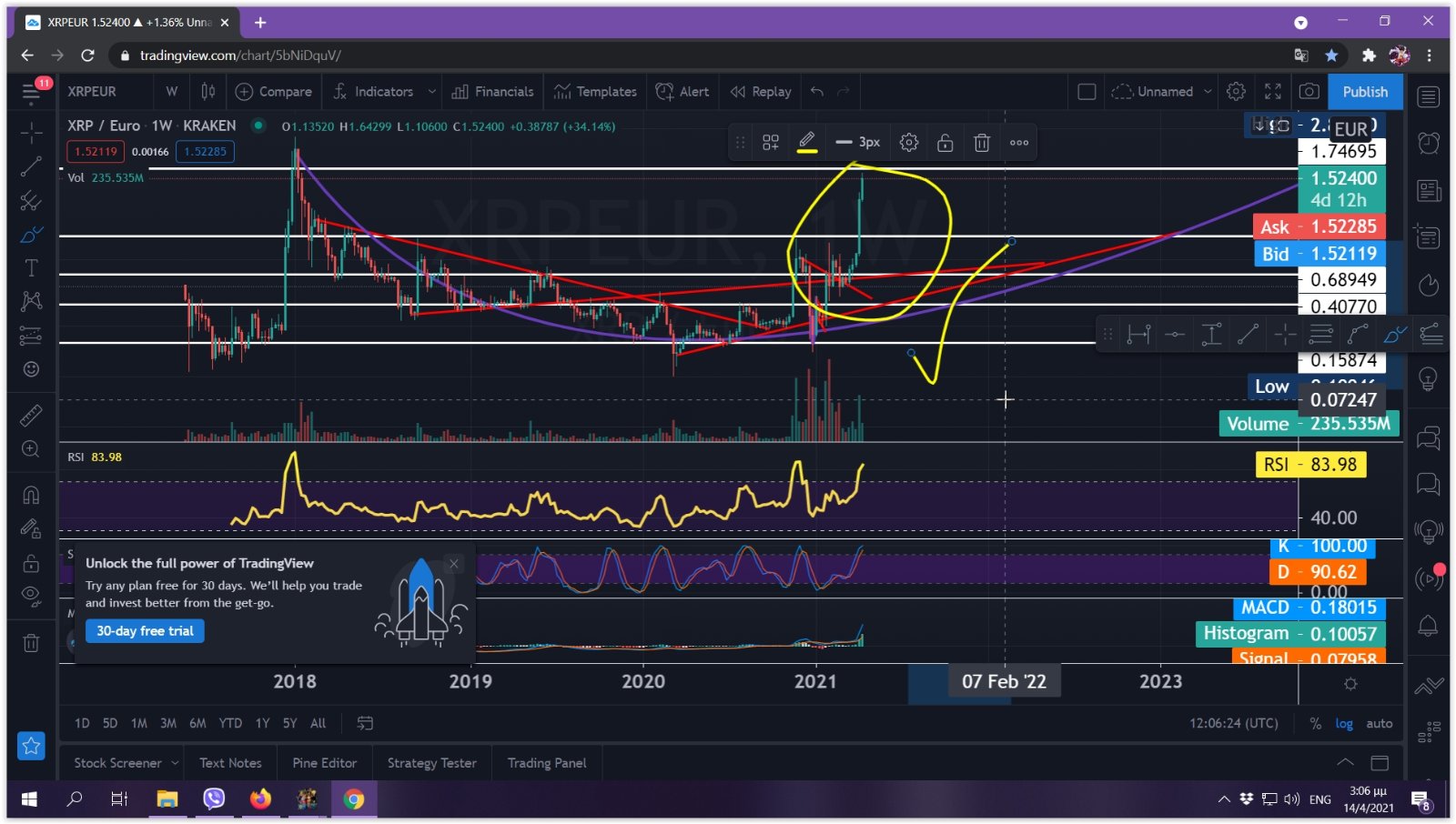
Task: Open Chrome from the Windows taskbar
Action: (x=354, y=799)
